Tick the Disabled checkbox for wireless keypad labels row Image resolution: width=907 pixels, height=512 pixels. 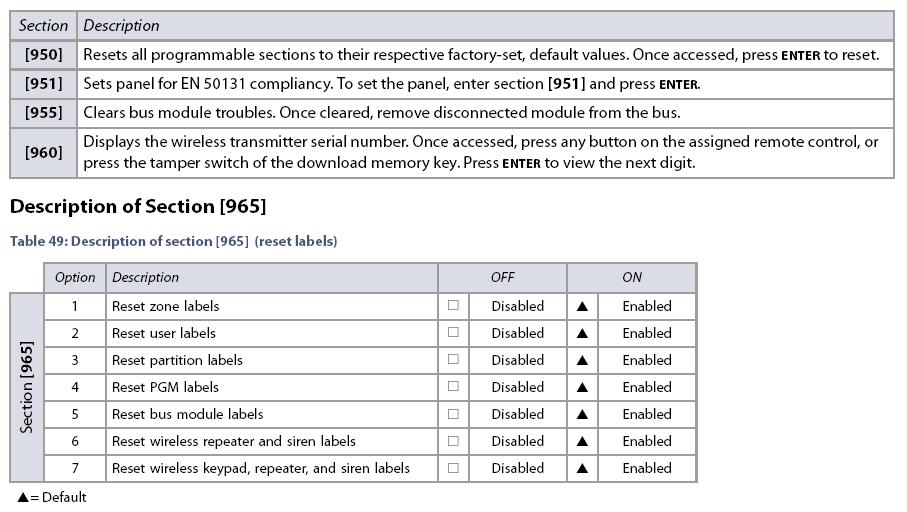pyautogui.click(x=454, y=467)
